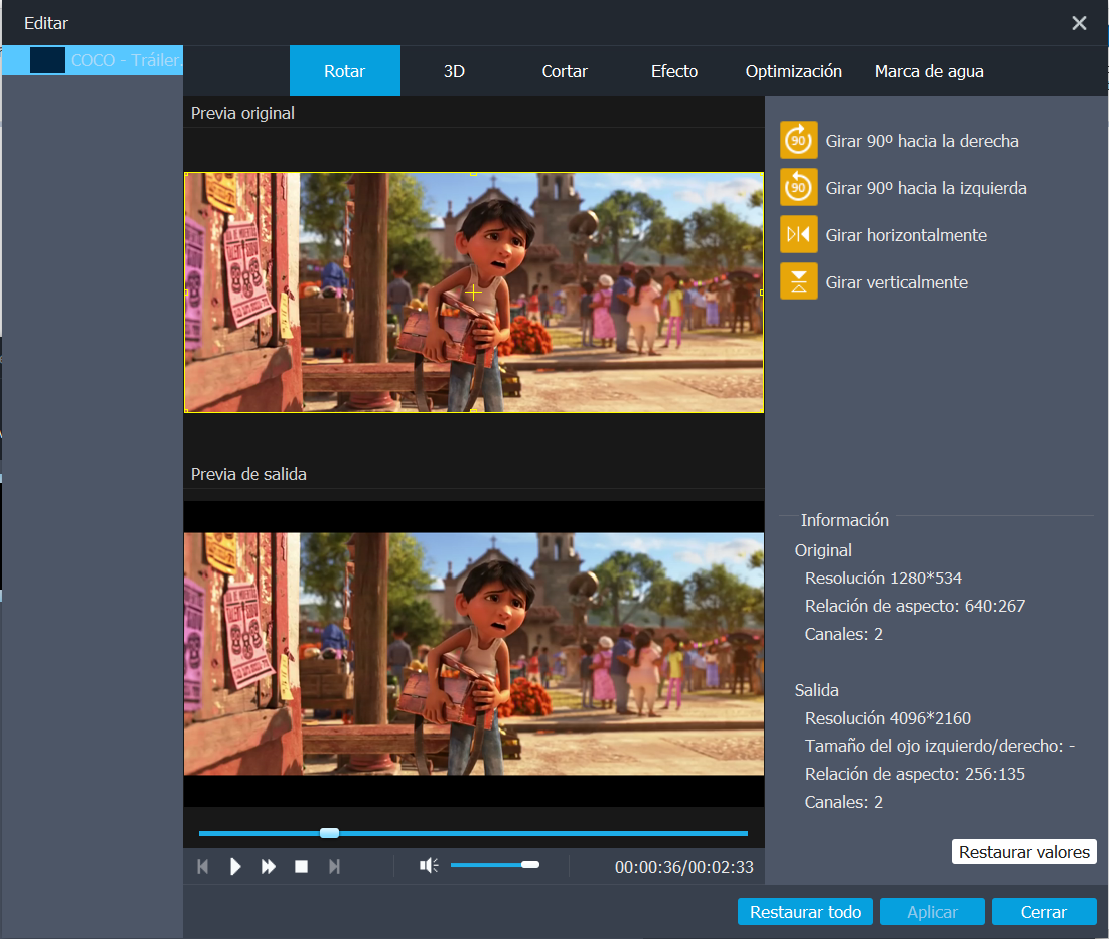This screenshot has width=1109, height=939.
Task: Open the 3D tab
Action: [454, 71]
